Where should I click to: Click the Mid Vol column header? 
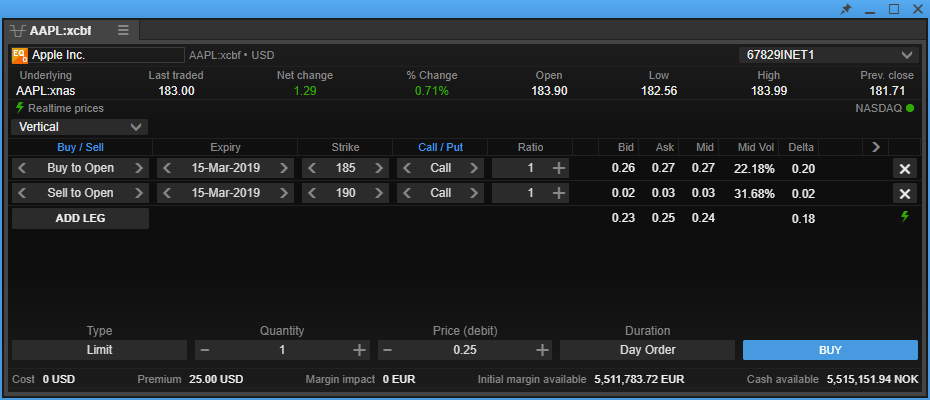point(755,147)
